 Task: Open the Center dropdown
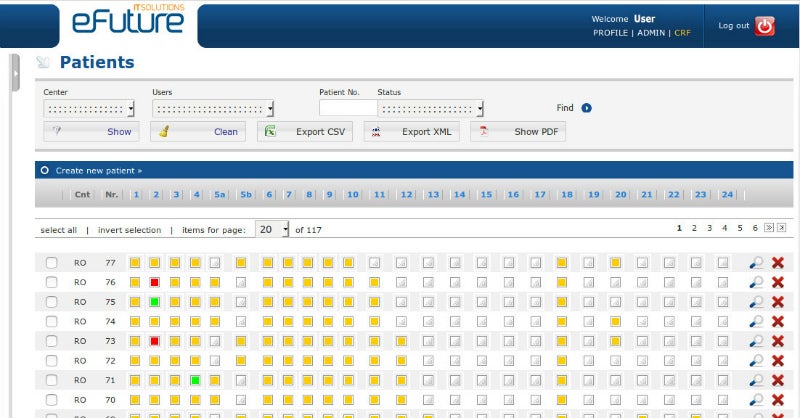click(89, 108)
